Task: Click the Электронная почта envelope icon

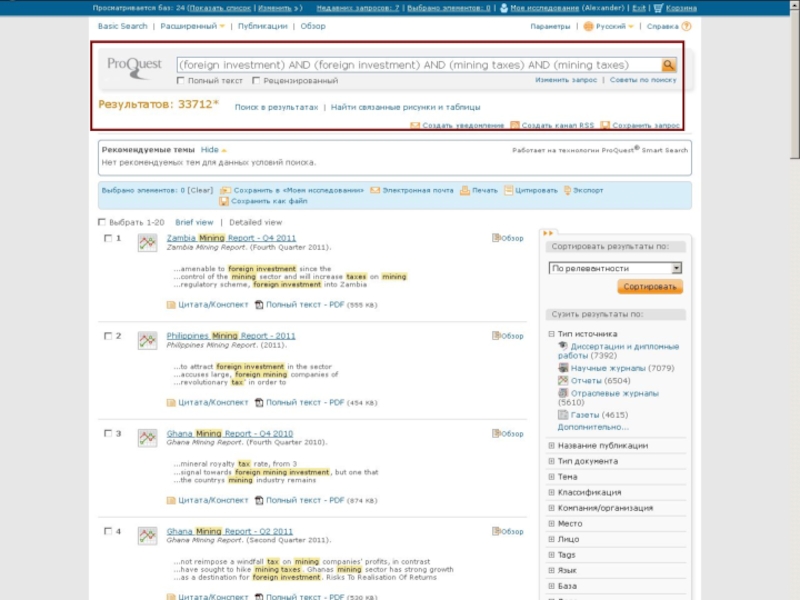Action: (x=375, y=190)
